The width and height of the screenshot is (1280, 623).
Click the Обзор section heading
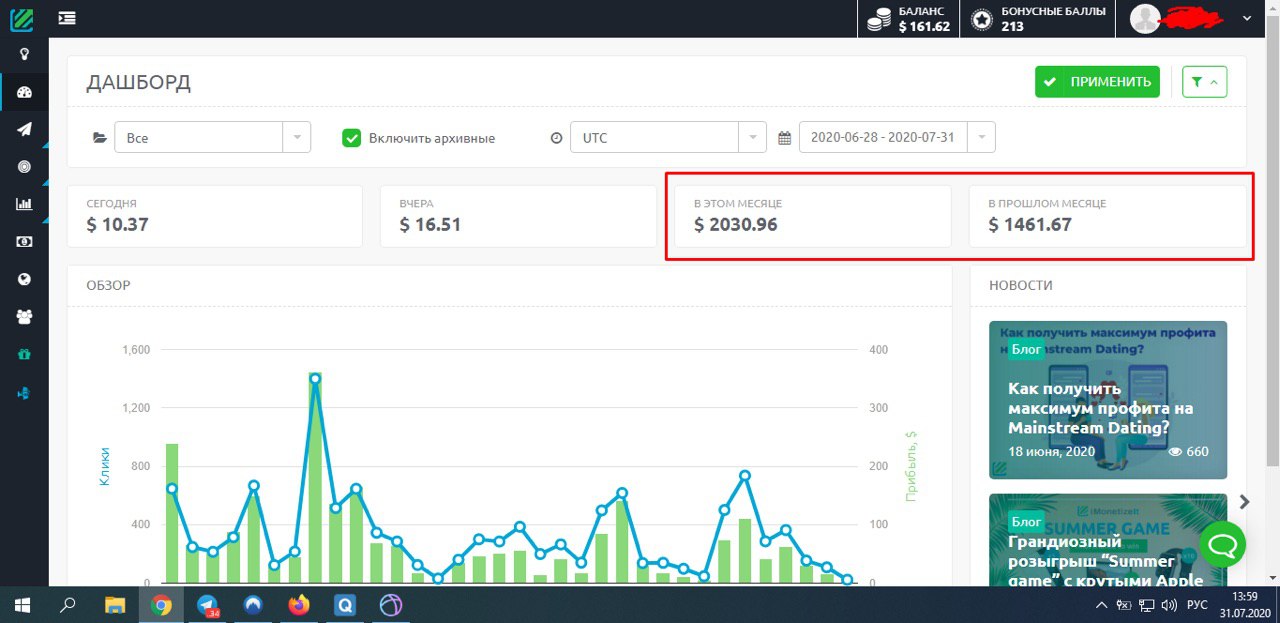tap(108, 285)
